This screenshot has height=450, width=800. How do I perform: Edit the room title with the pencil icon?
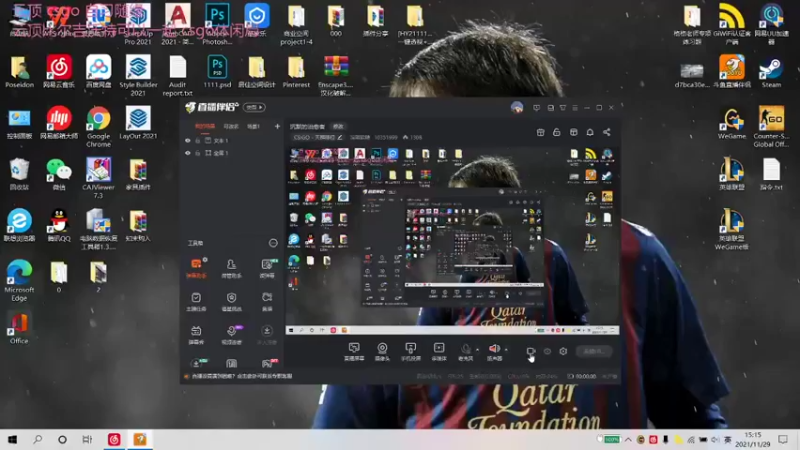[340, 137]
